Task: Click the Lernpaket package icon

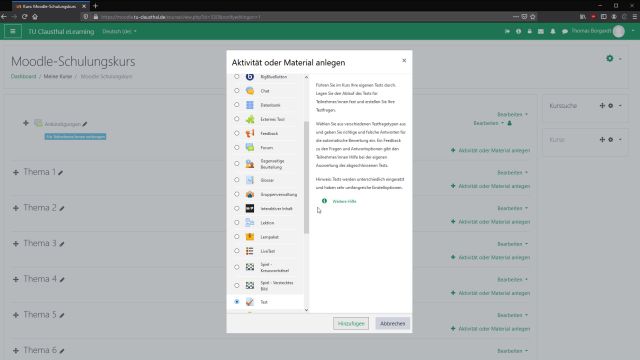Action: [250, 237]
